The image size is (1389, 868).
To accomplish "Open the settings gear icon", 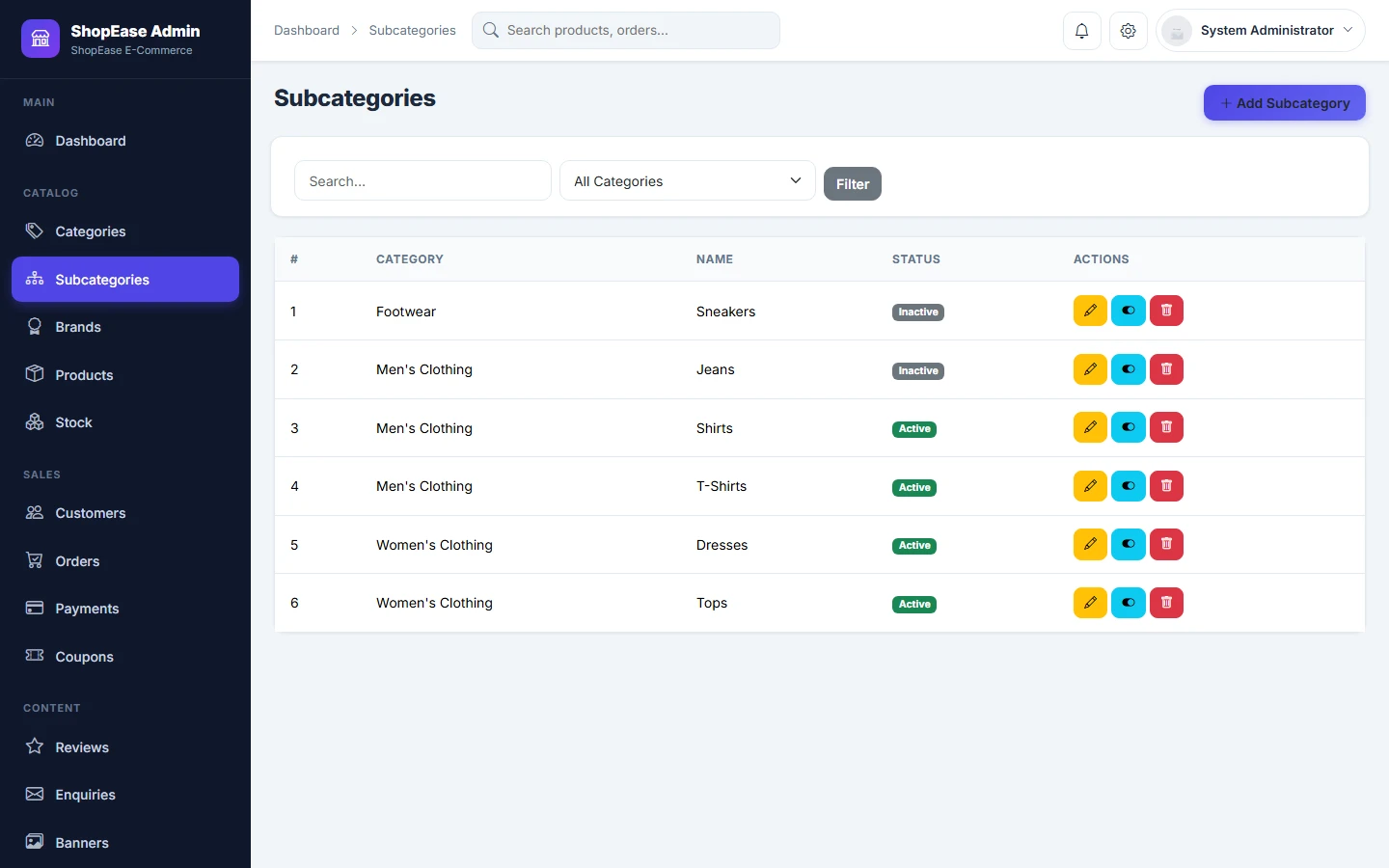I will (1128, 31).
